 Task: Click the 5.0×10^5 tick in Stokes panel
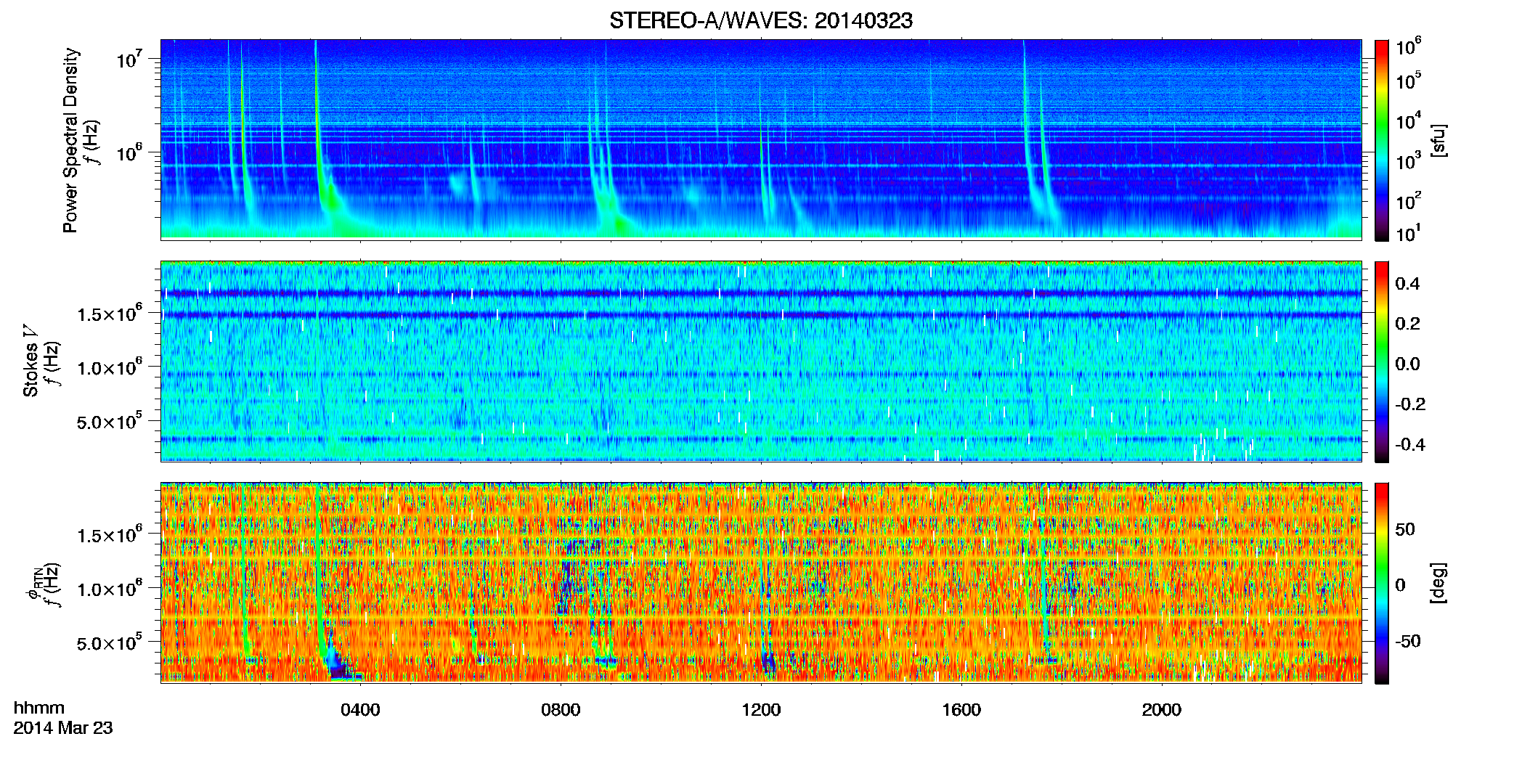click(x=110, y=421)
